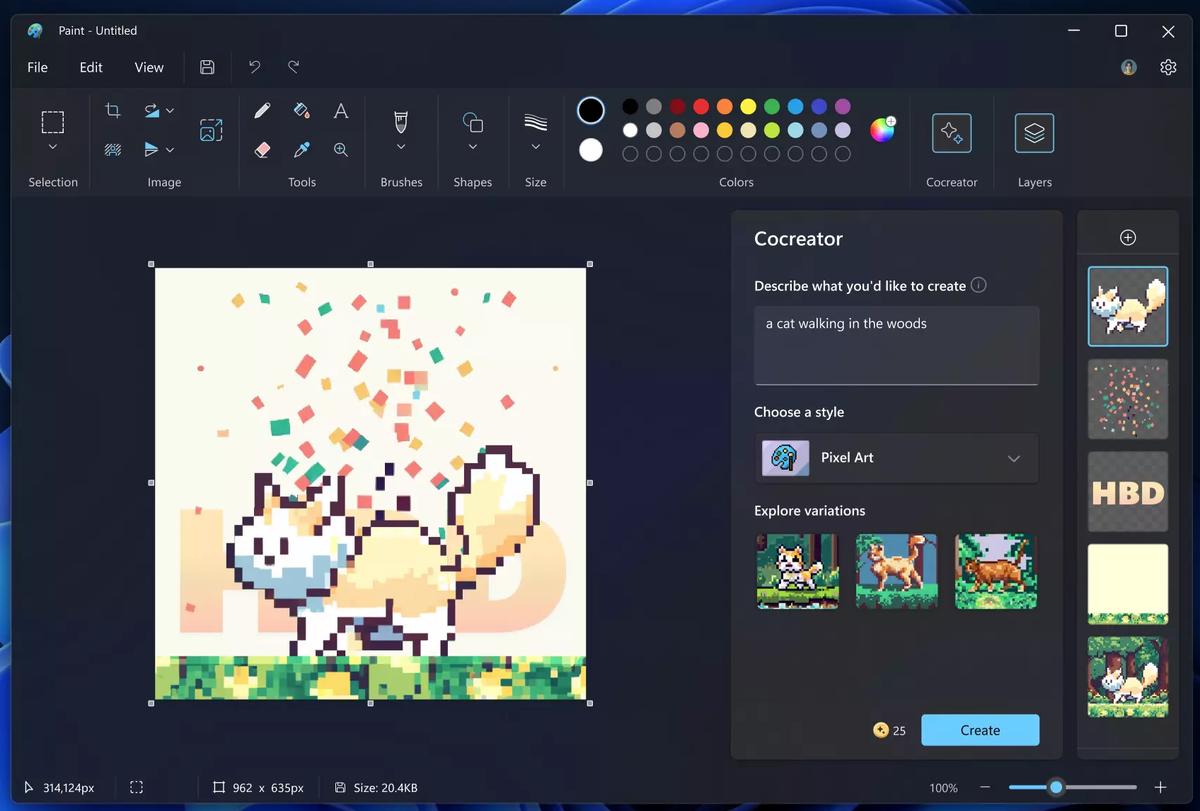Viewport: 1200px width, 811px height.
Task: Click the Shapes tool icon
Action: pyautogui.click(x=473, y=122)
